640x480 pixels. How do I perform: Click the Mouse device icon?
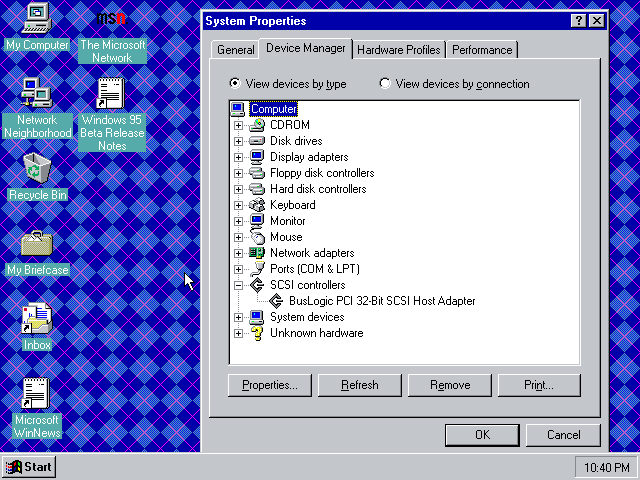pos(257,237)
